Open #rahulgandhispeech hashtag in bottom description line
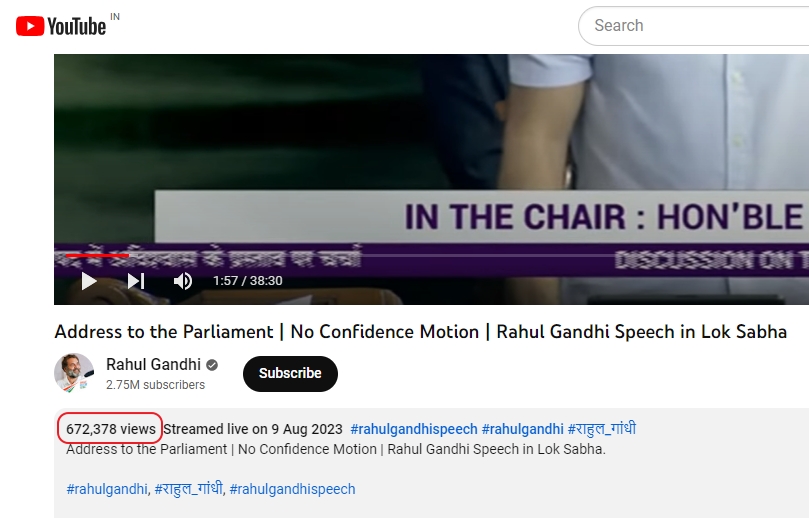 pyautogui.click(x=293, y=489)
